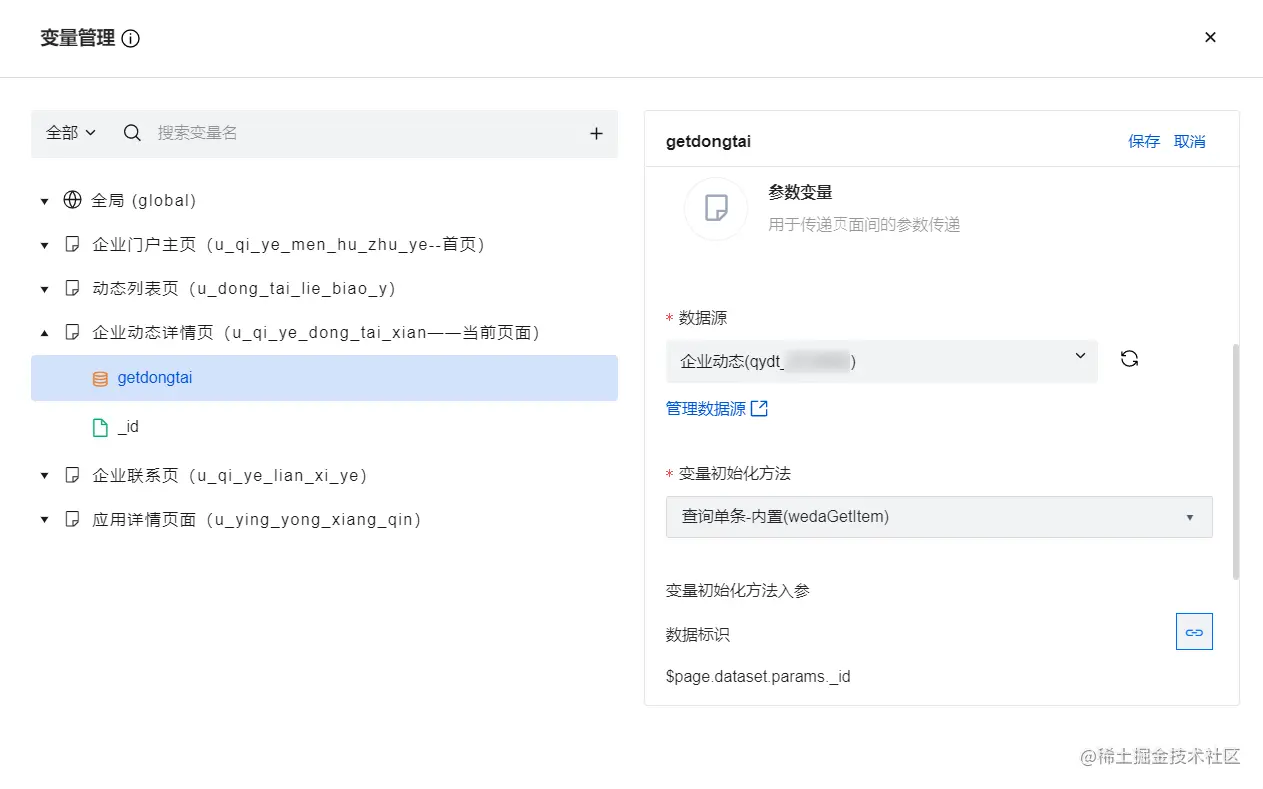Expand the 动态列表页 tree node

coord(44,289)
